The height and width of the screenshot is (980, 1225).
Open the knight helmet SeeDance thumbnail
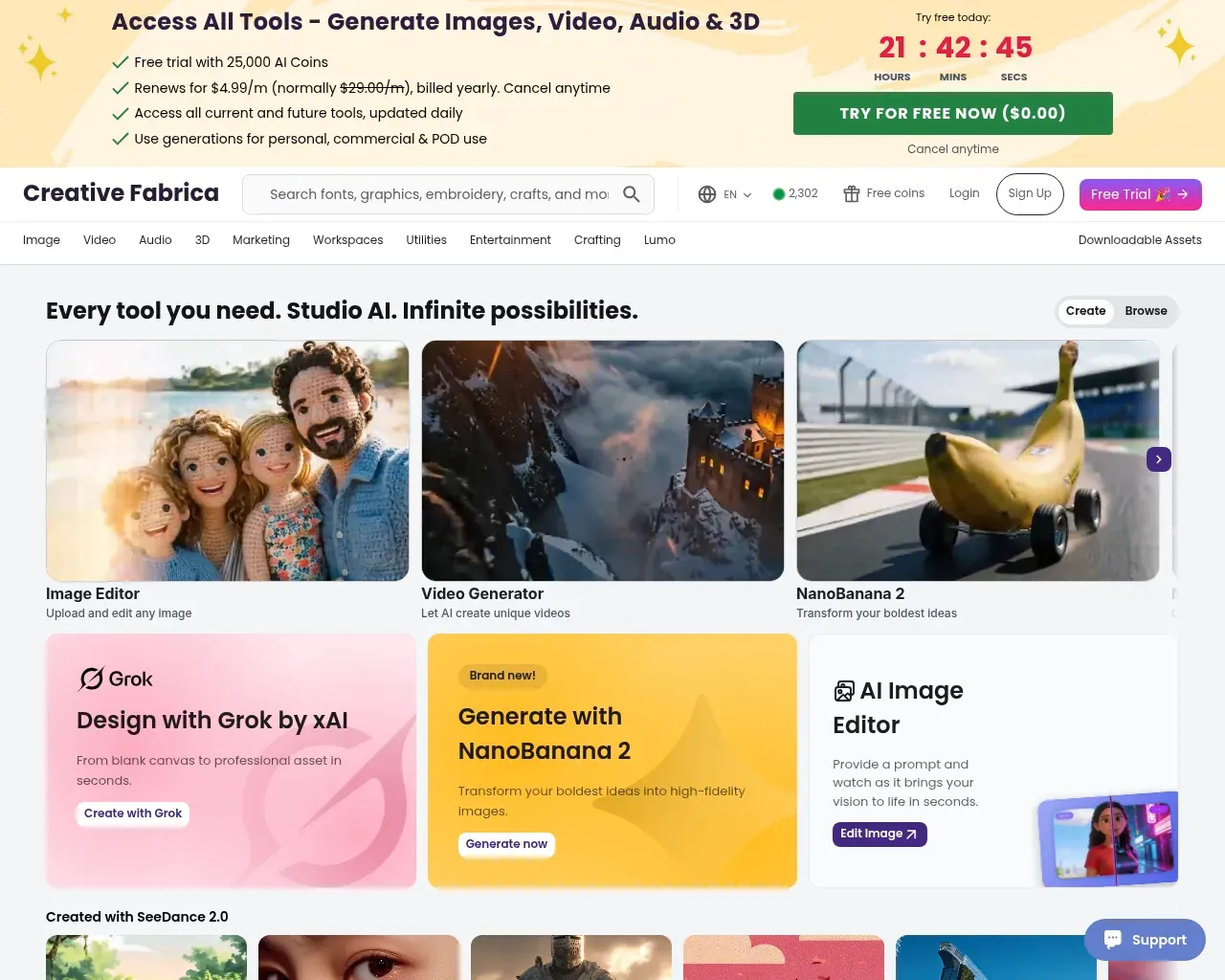[571, 957]
